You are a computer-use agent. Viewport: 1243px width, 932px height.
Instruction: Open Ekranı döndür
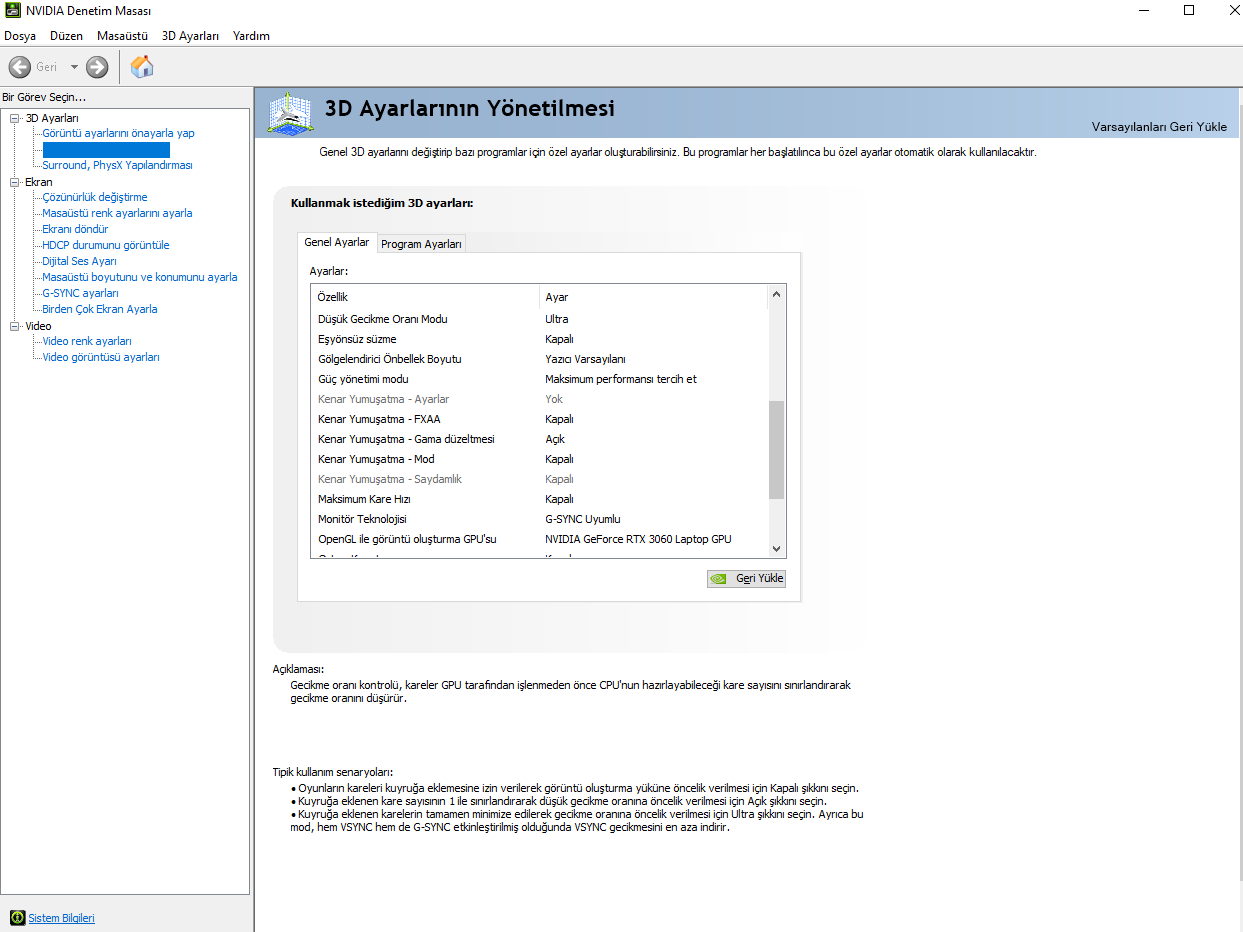point(75,229)
